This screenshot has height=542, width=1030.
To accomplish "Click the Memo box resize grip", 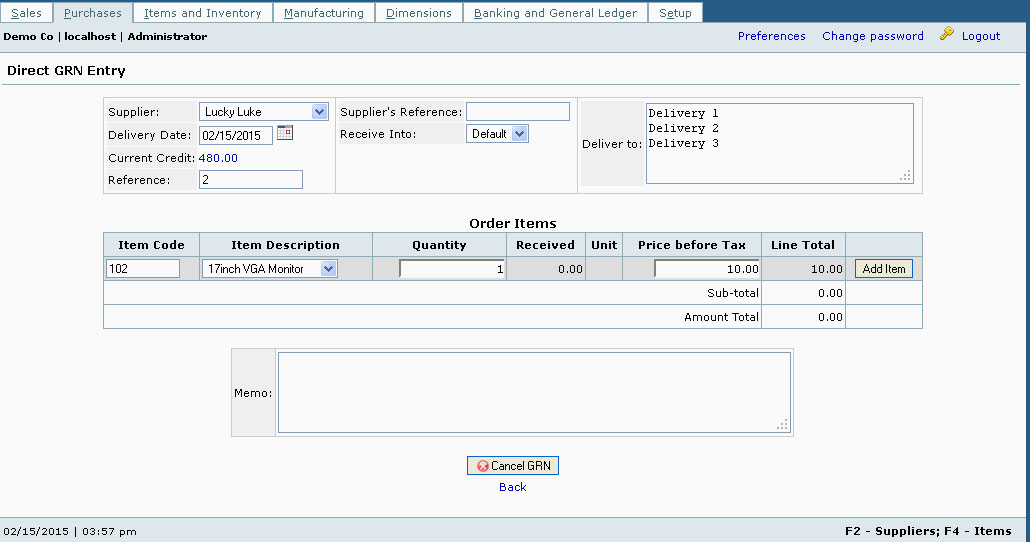I will point(783,425).
